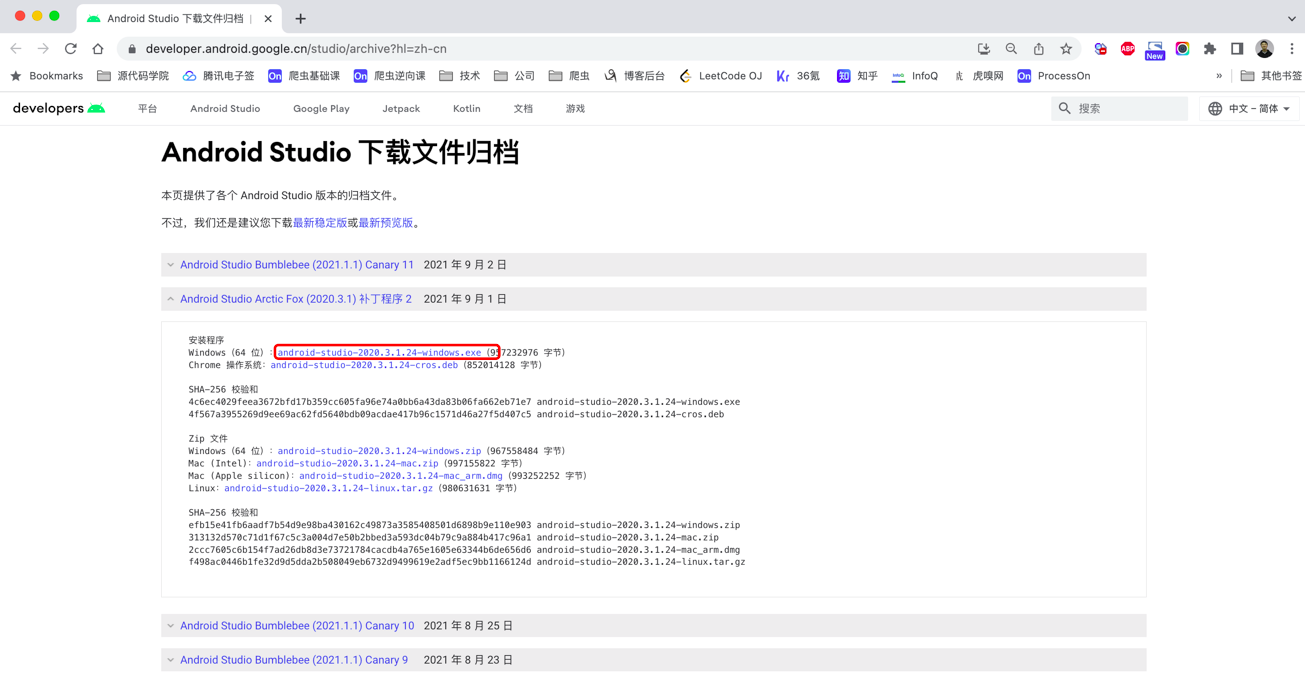Screen dimensions: 1305x676
Task: Open the 中文 – 简体 language dropdown
Action: [x=1249, y=108]
